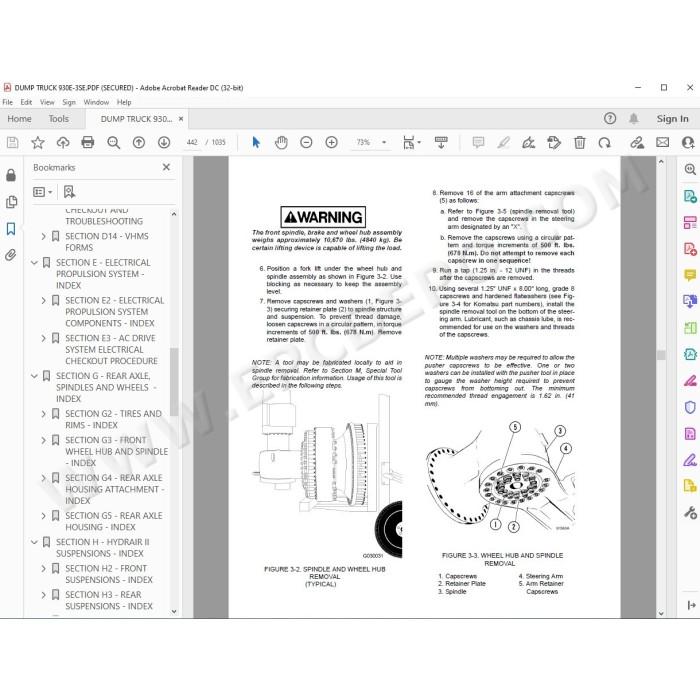Open the Sign document pen tool

point(529,142)
